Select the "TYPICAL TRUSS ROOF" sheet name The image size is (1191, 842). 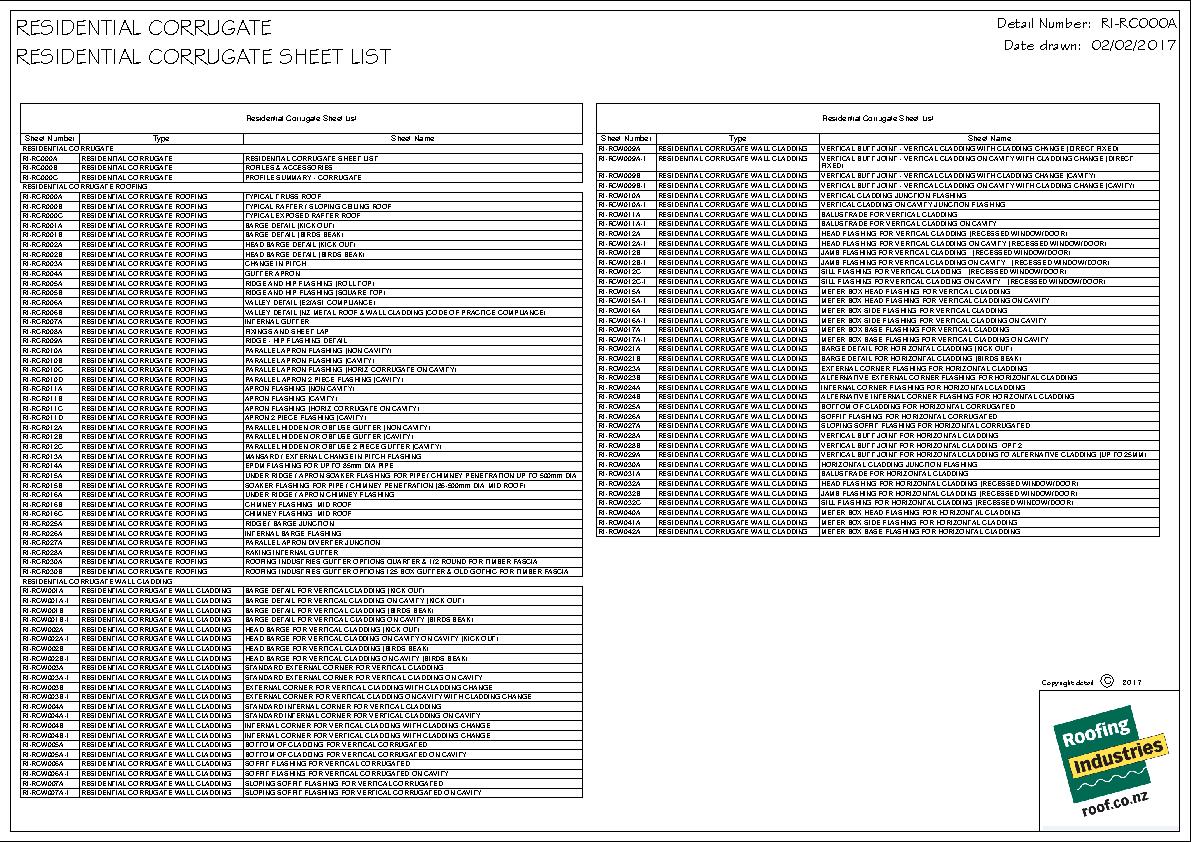pyautogui.click(x=283, y=197)
